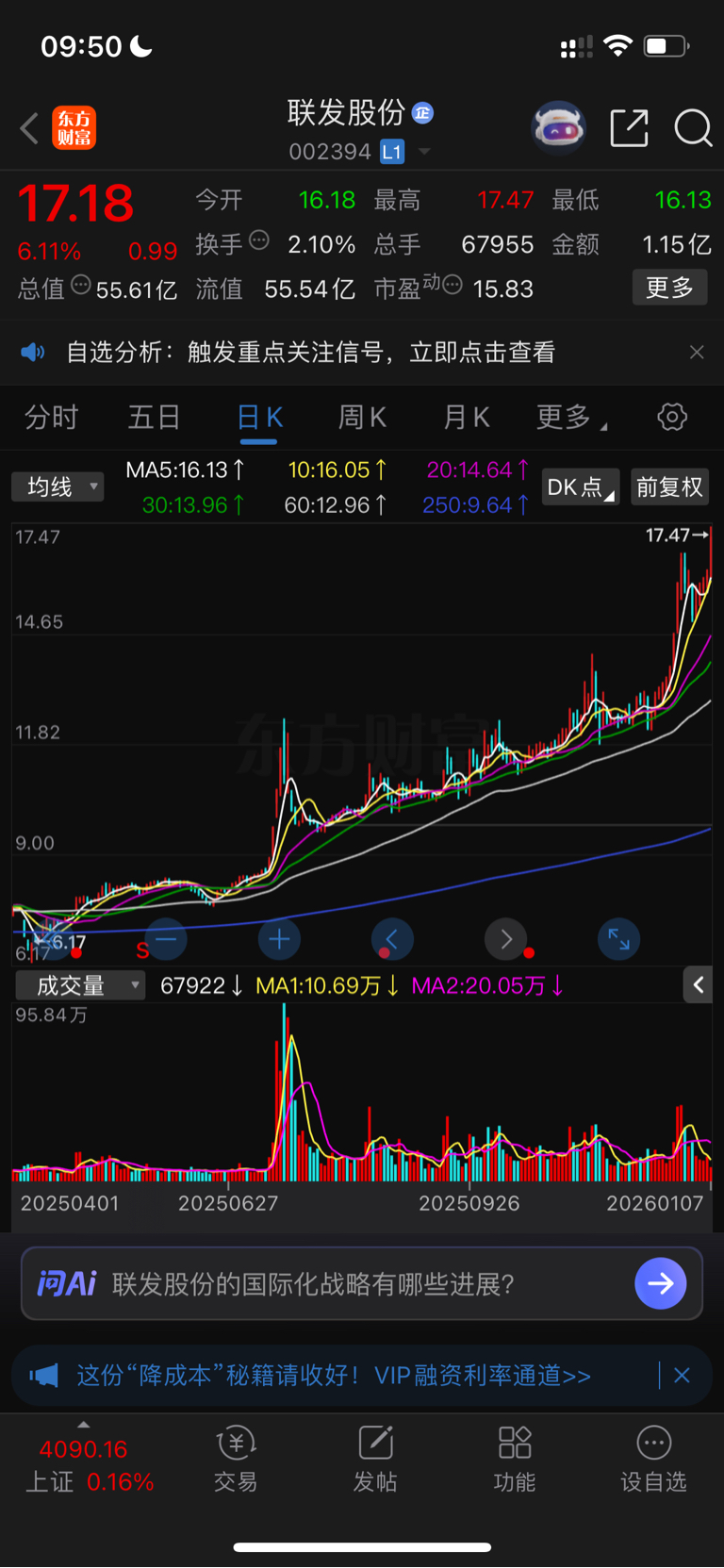This screenshot has width=724, height=1568.
Task: Tap the 更多 button in quote panel
Action: pyautogui.click(x=669, y=288)
